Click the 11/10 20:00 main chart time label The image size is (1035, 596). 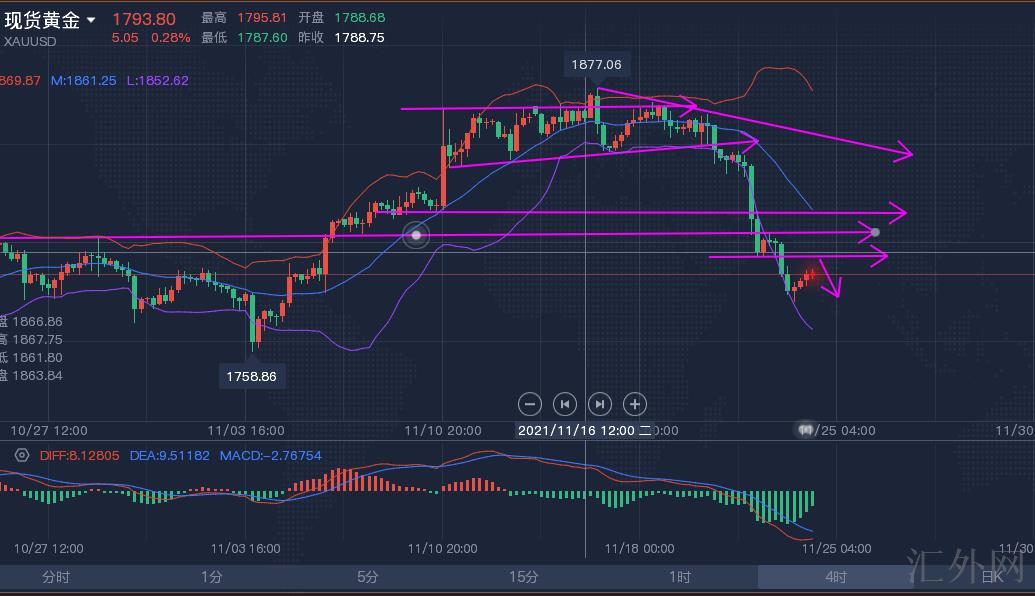[x=443, y=430]
